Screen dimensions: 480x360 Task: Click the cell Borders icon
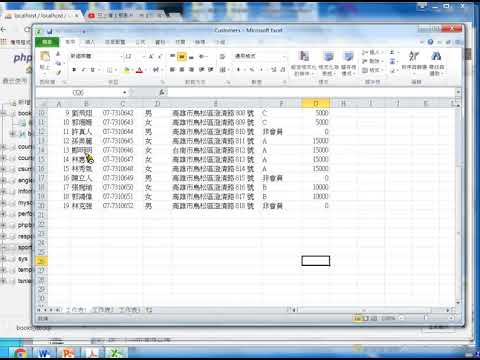pyautogui.click(x=109, y=70)
